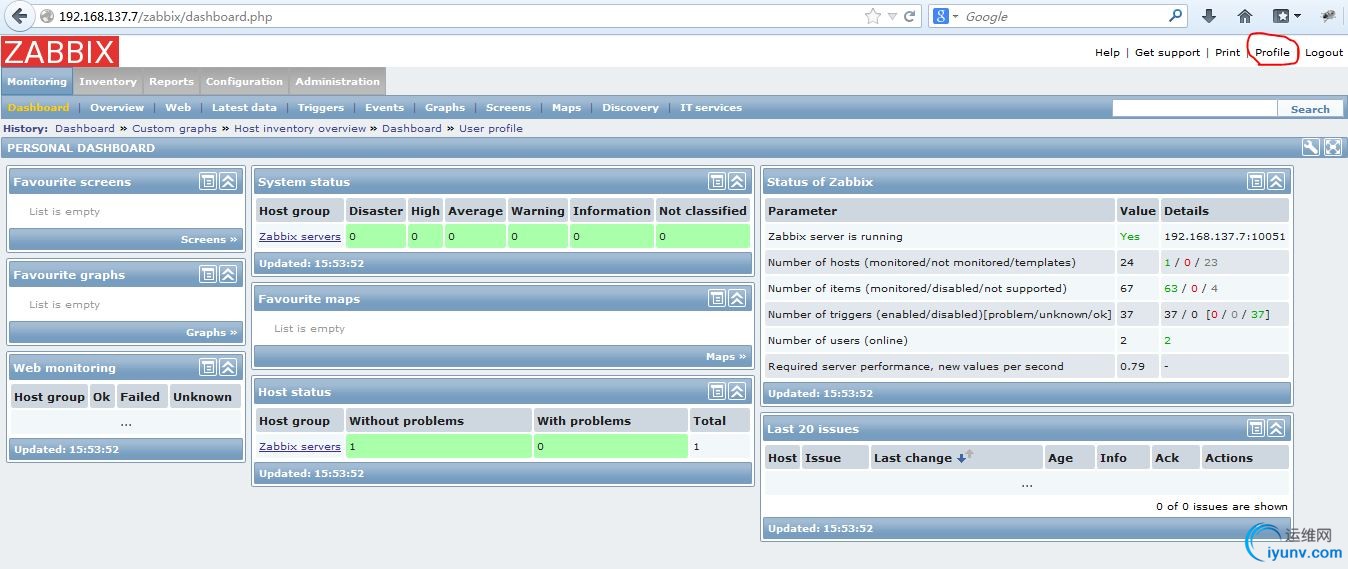This screenshot has width=1348, height=569.
Task: Open the Screens submenu item
Action: pos(508,108)
